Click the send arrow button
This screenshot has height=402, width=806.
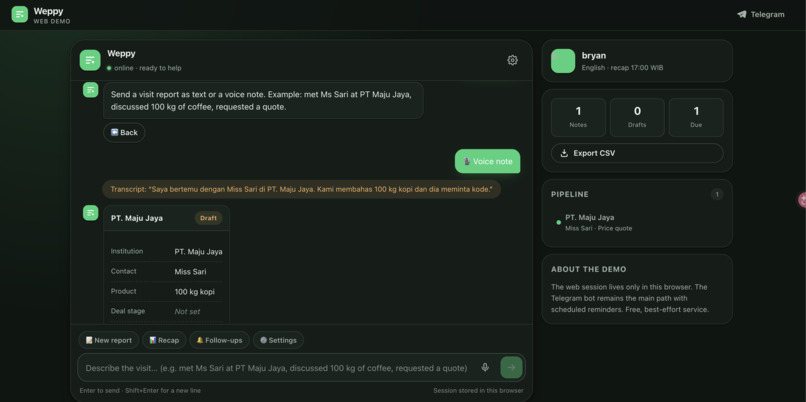[x=511, y=368]
